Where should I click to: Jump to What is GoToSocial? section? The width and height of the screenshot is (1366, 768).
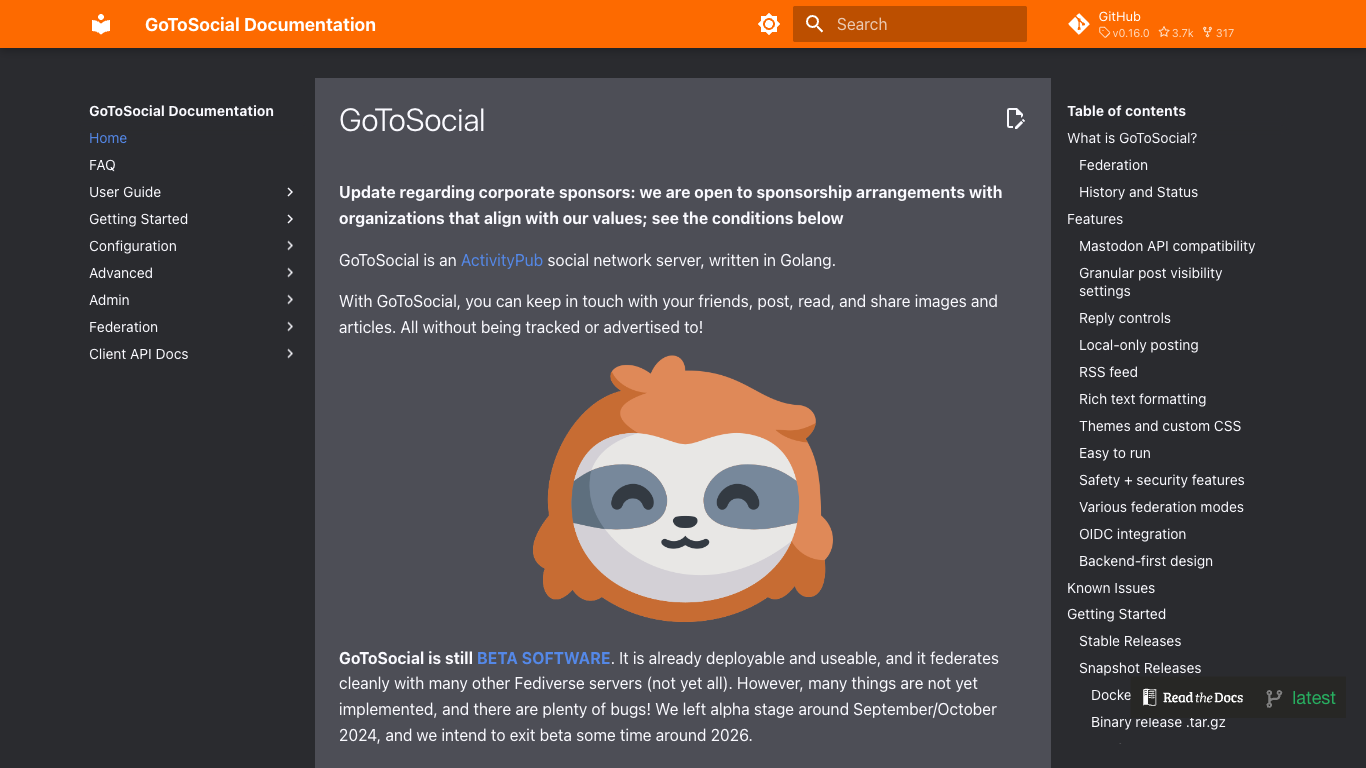point(1132,138)
